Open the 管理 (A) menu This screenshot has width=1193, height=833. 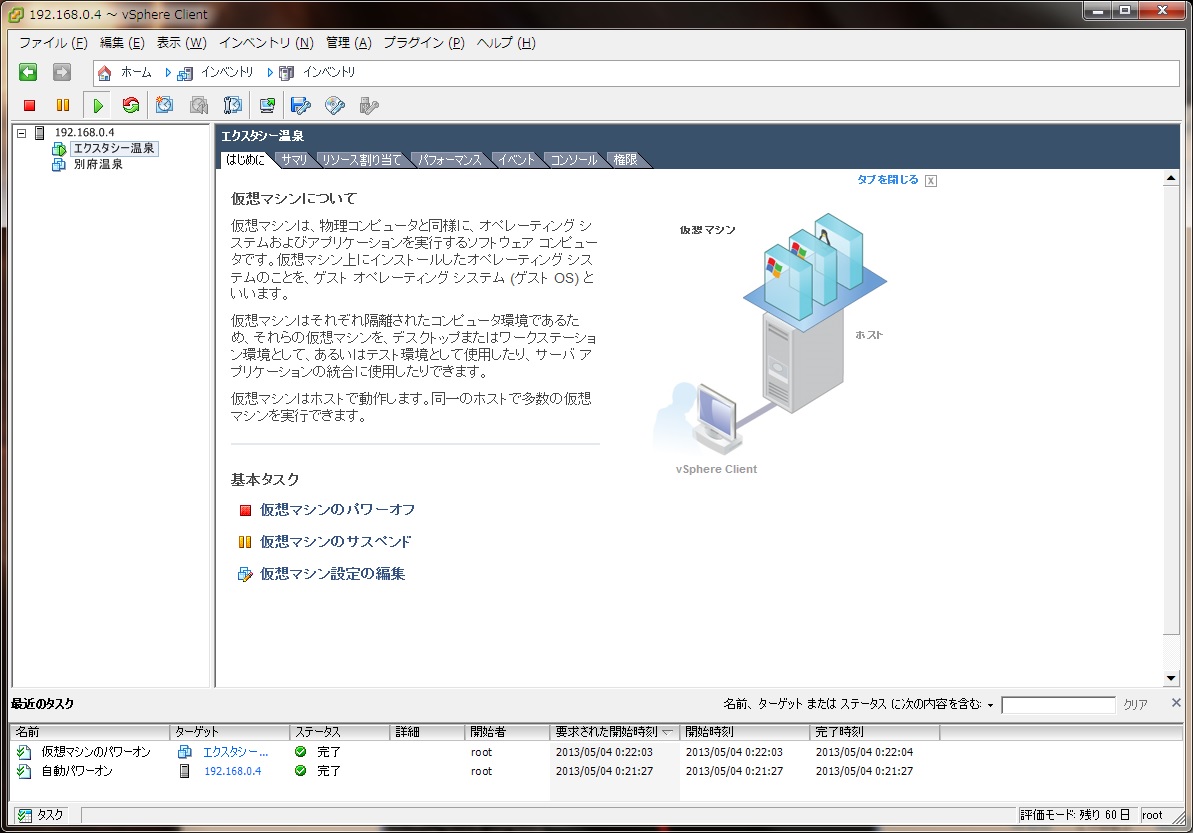(348, 43)
